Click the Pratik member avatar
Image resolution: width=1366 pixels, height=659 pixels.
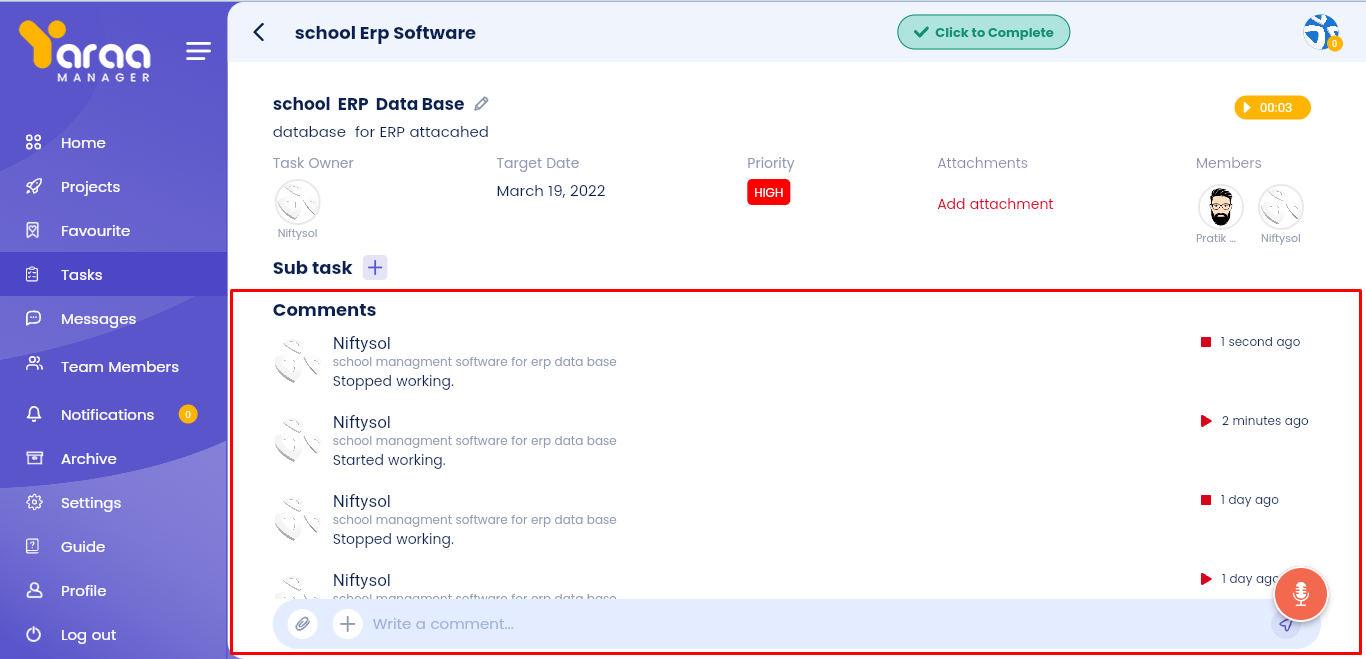tap(1220, 207)
